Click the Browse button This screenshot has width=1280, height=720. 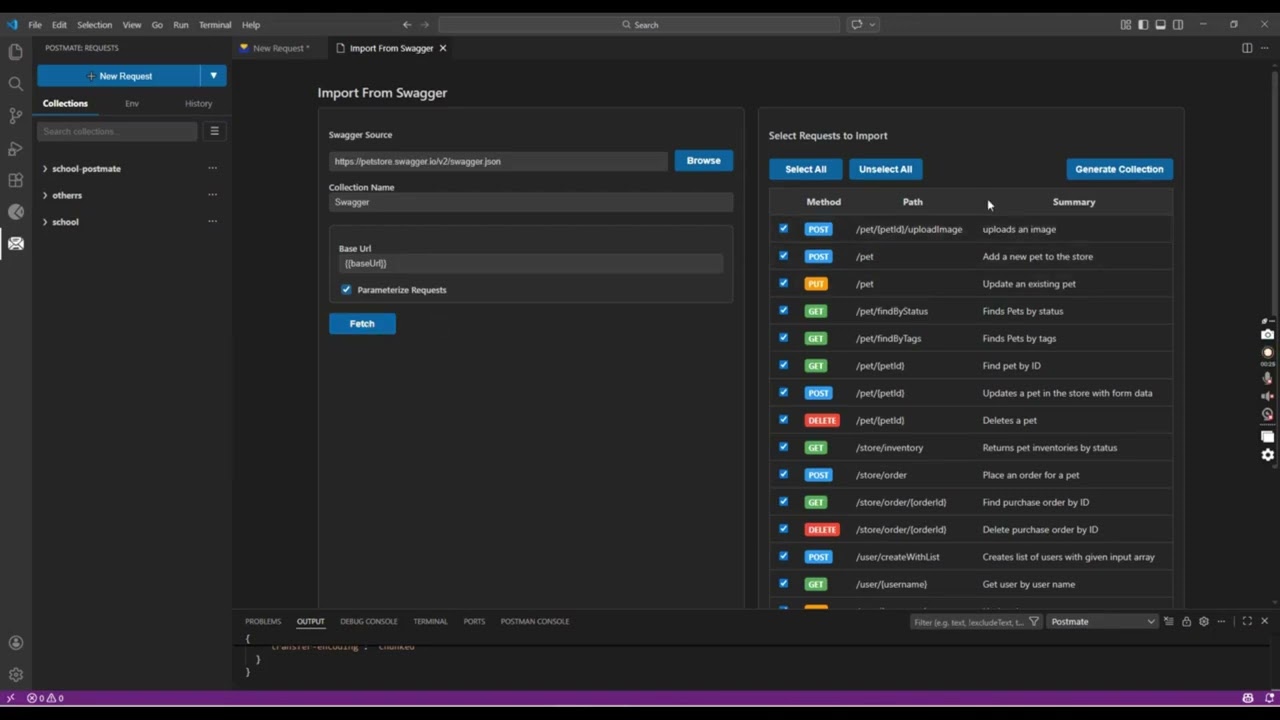703,160
